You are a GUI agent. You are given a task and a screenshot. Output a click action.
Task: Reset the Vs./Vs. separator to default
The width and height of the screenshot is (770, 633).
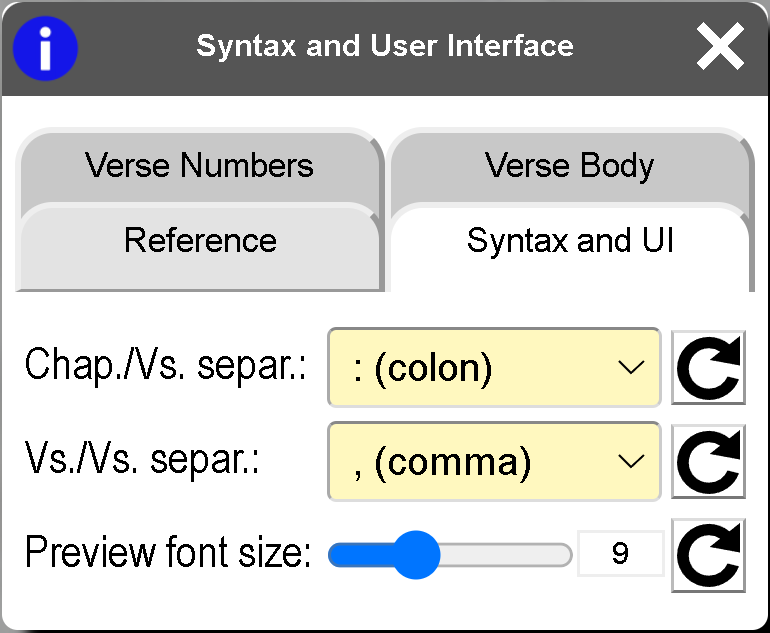708,462
